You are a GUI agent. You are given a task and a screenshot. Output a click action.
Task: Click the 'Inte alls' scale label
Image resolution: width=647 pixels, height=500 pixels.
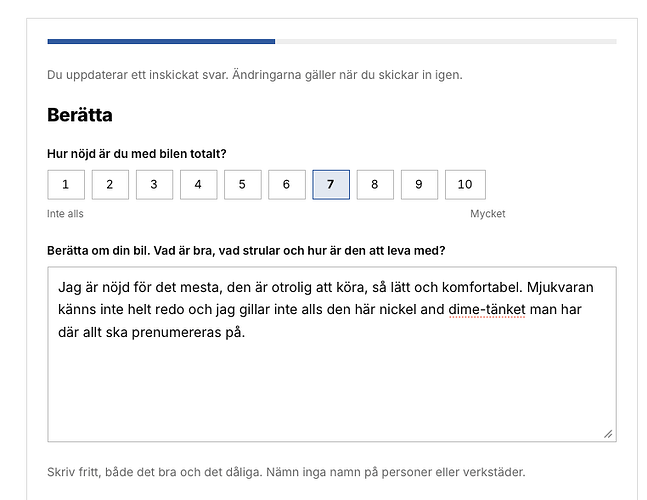click(x=65, y=214)
